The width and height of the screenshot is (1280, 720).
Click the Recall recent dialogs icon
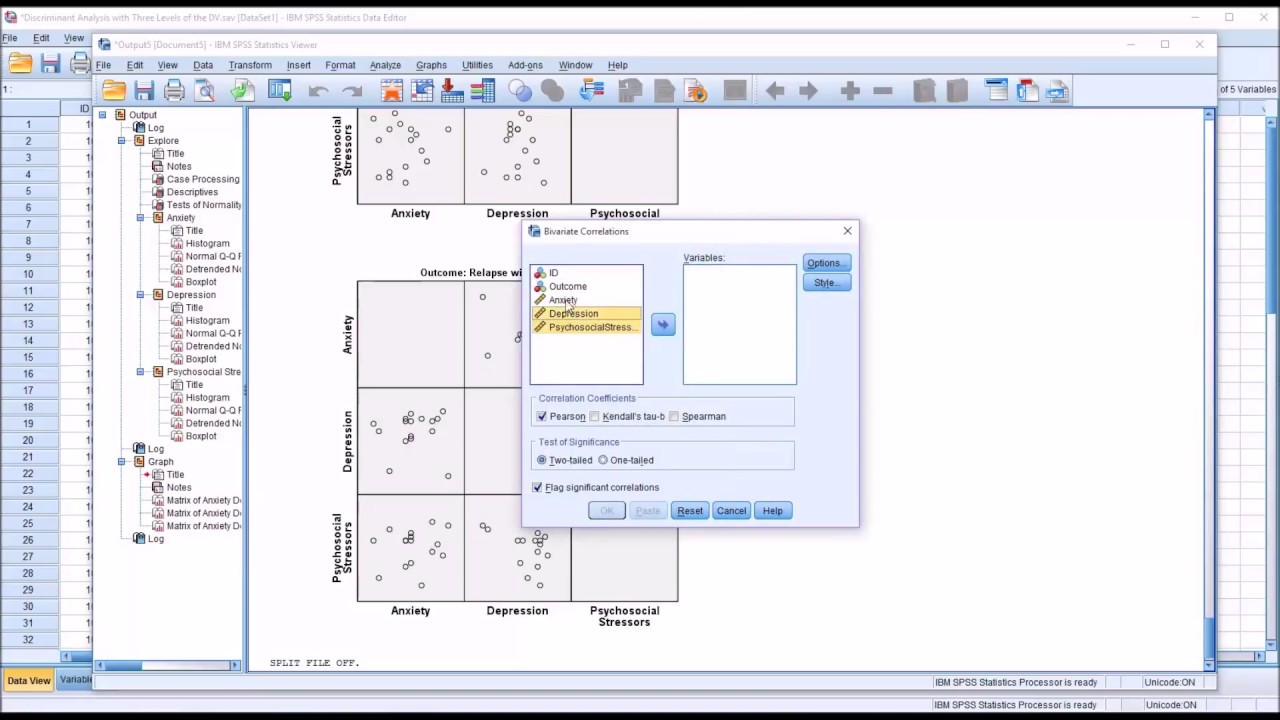(280, 91)
